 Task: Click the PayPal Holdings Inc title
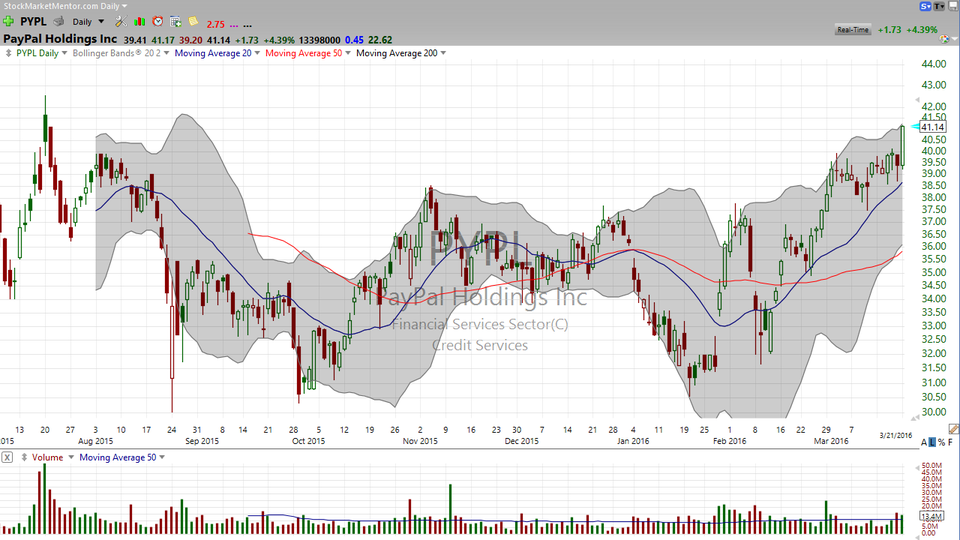click(60, 39)
